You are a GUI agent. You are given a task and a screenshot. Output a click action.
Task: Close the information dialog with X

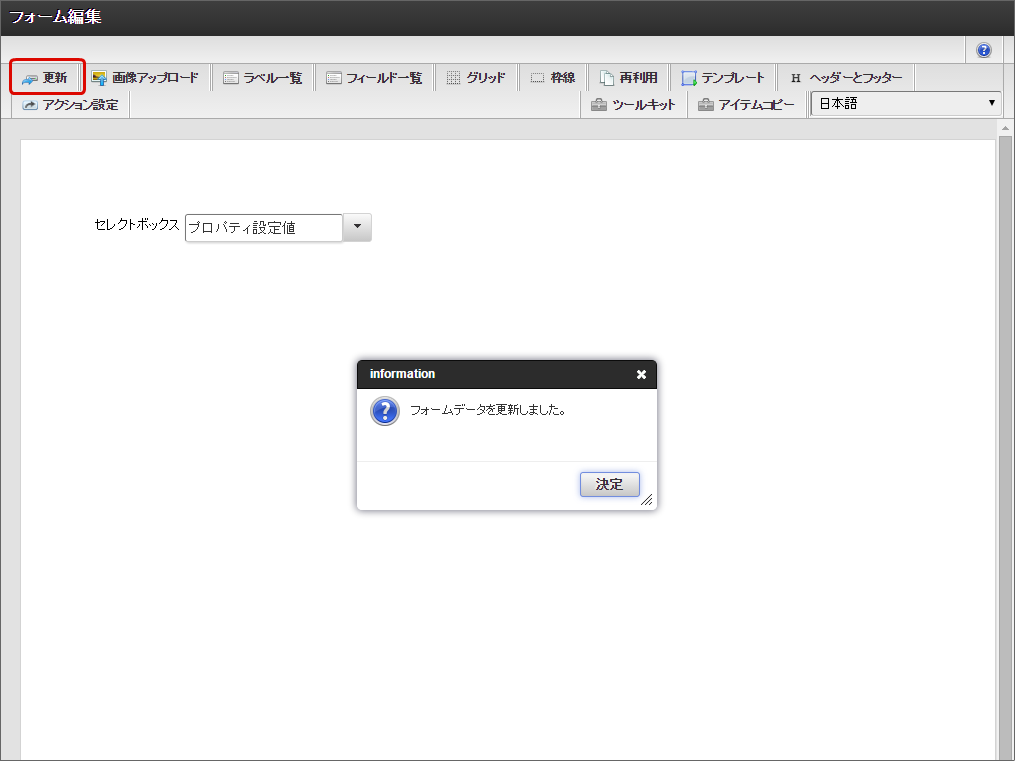tap(641, 374)
